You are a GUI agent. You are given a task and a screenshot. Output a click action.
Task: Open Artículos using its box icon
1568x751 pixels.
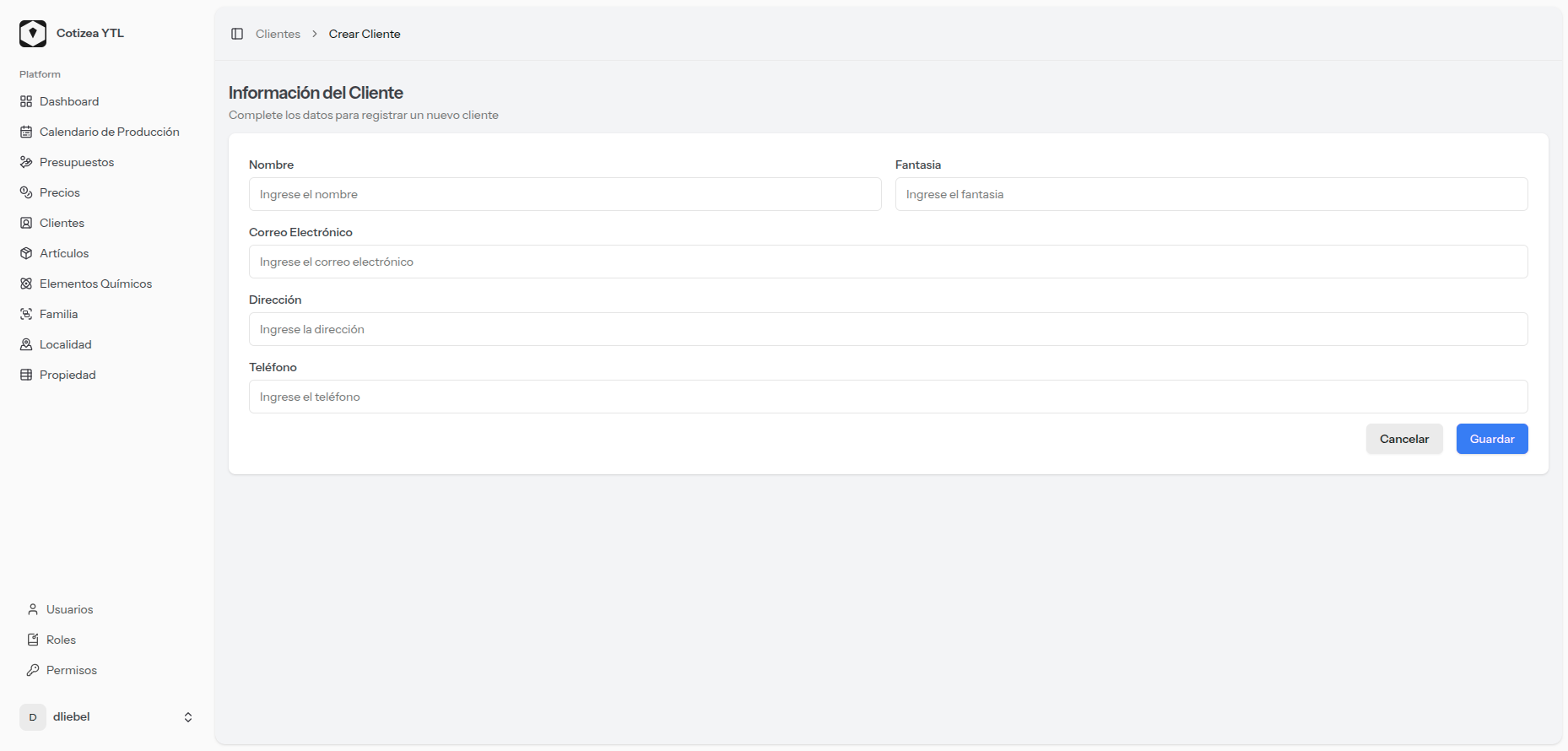(26, 253)
